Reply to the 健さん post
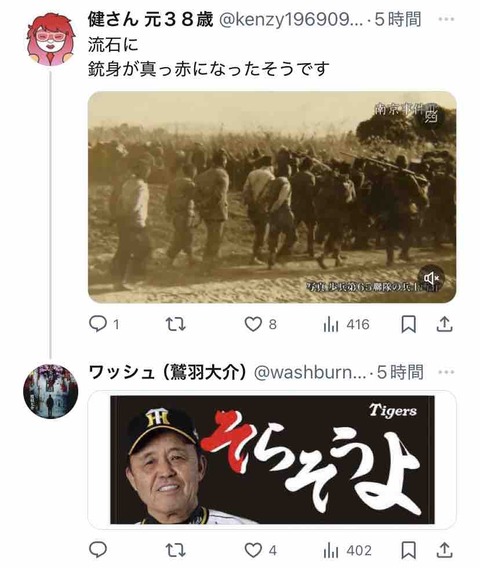The height and width of the screenshot is (568, 480). [104, 324]
